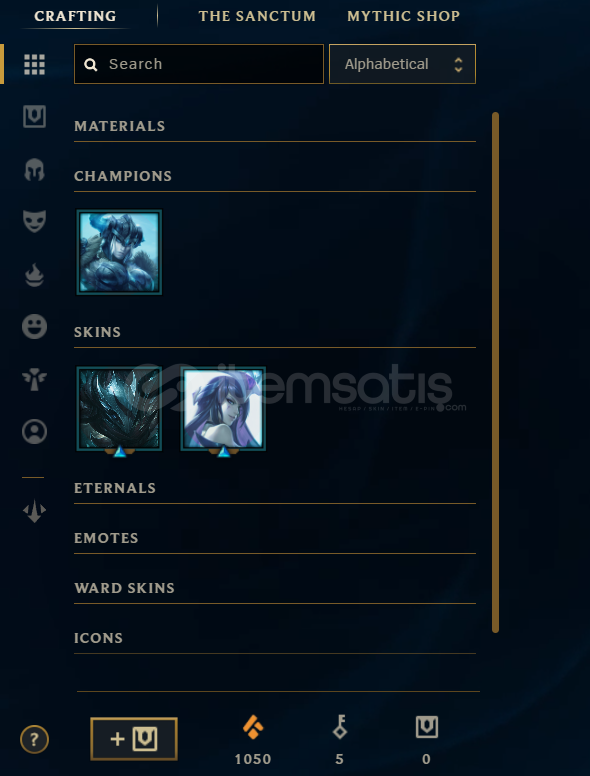Open the help question mark button
590x776 pixels.
point(34,739)
